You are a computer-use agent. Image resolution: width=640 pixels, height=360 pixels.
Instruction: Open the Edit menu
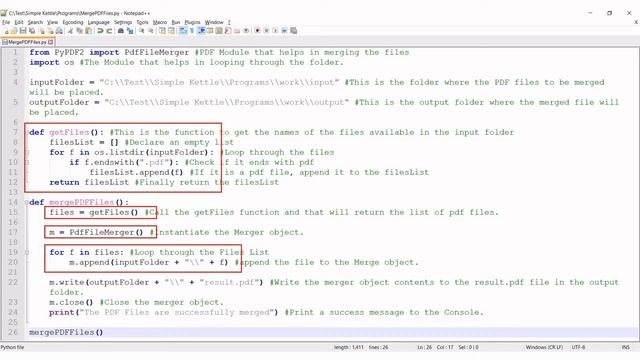[x=19, y=22]
